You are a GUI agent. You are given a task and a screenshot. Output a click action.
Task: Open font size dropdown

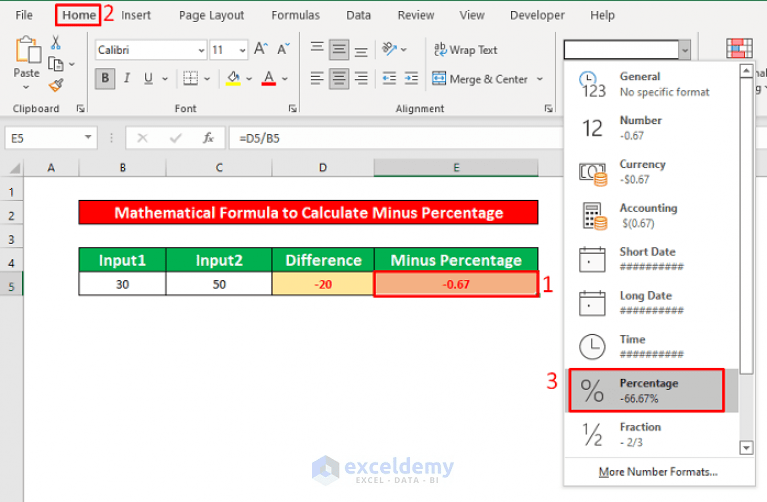pyautogui.click(x=242, y=50)
